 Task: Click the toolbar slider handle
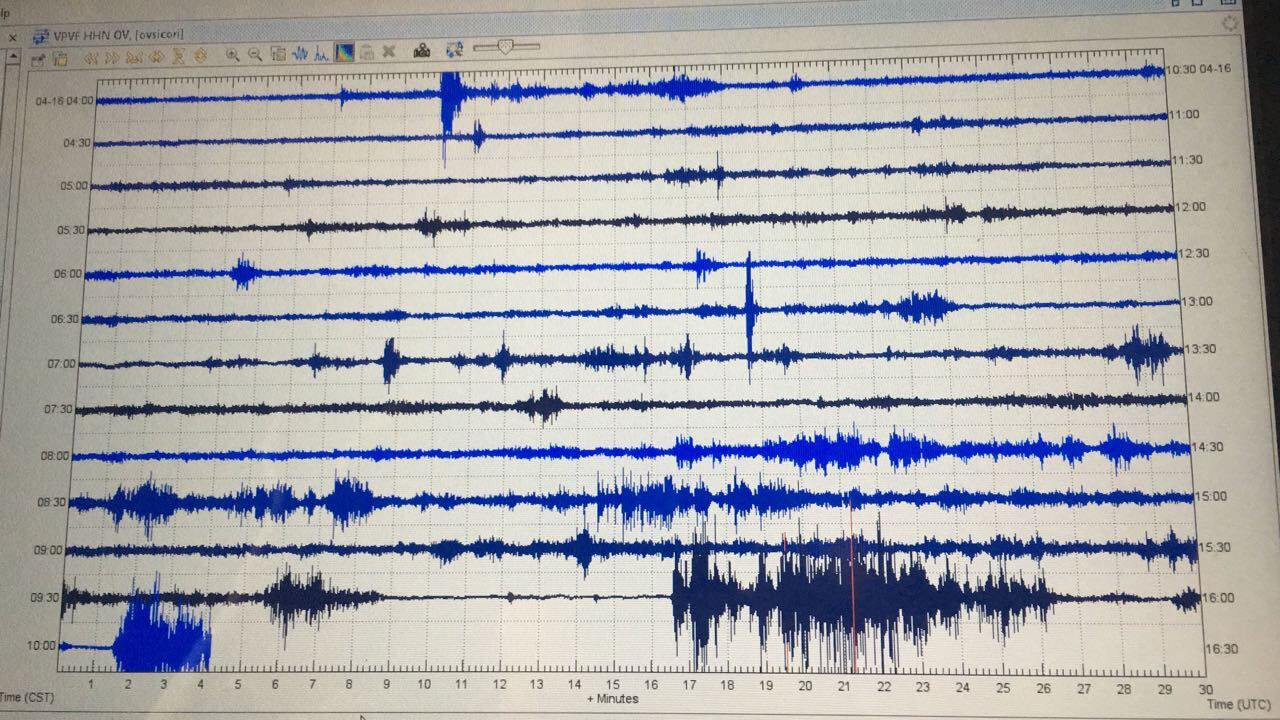[x=505, y=46]
